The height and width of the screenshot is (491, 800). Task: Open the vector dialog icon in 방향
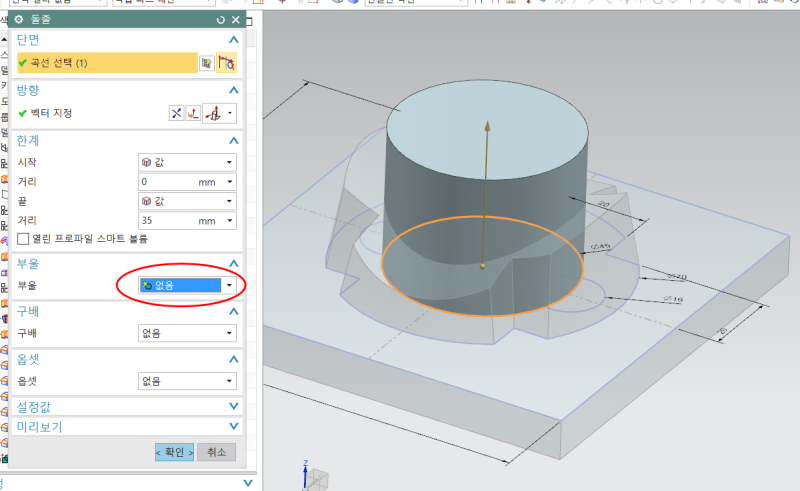193,113
